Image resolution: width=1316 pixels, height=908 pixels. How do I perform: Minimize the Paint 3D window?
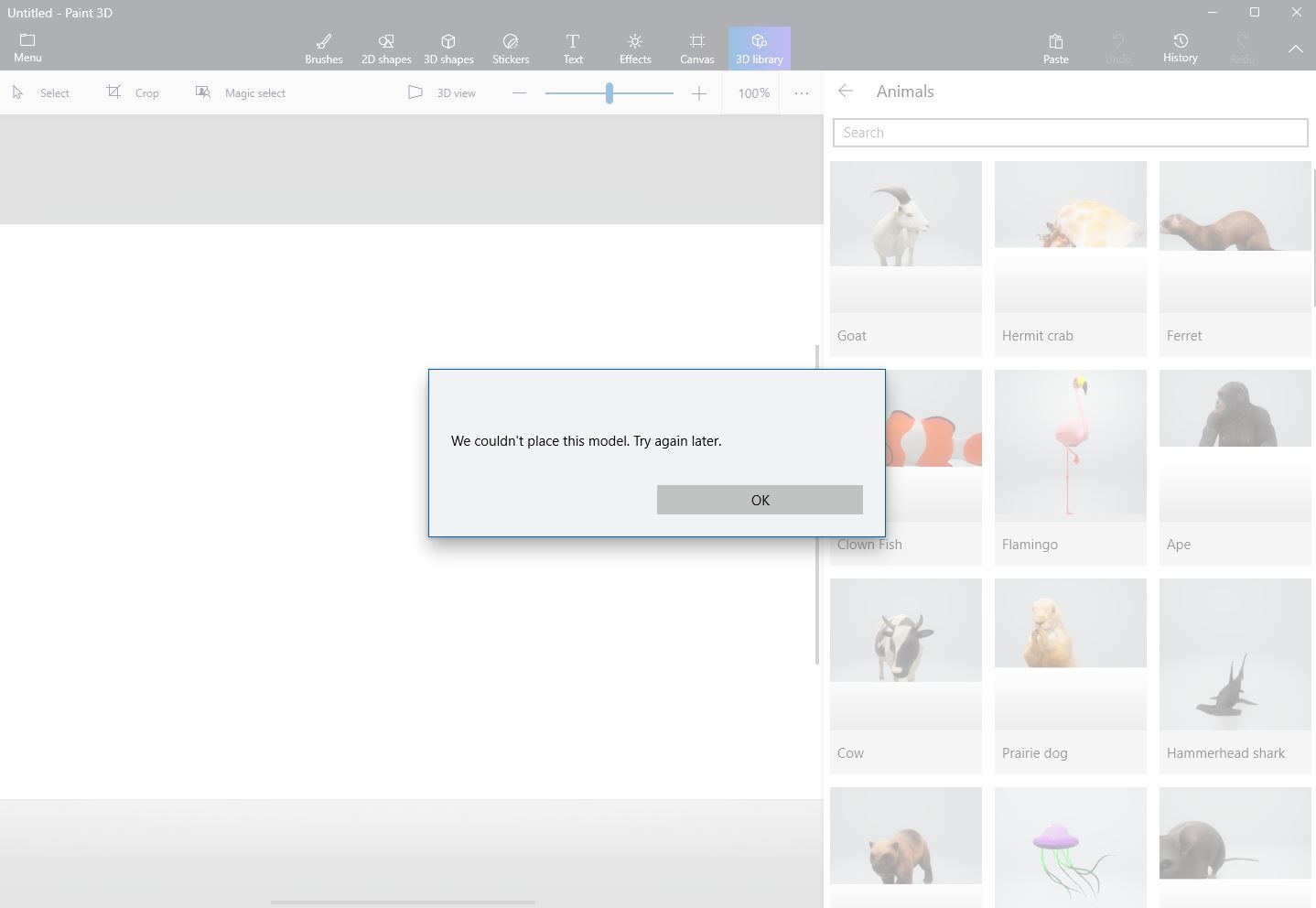[1213, 12]
